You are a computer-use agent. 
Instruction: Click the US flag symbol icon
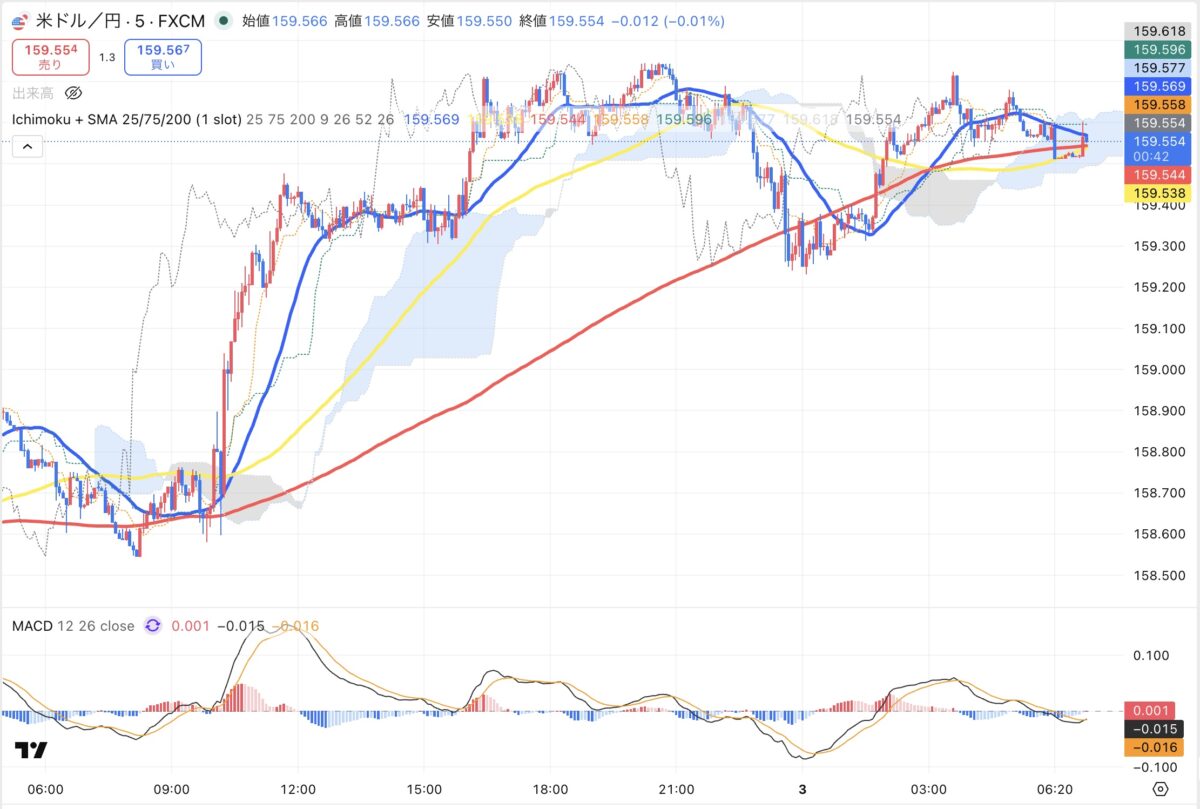click(x=20, y=20)
